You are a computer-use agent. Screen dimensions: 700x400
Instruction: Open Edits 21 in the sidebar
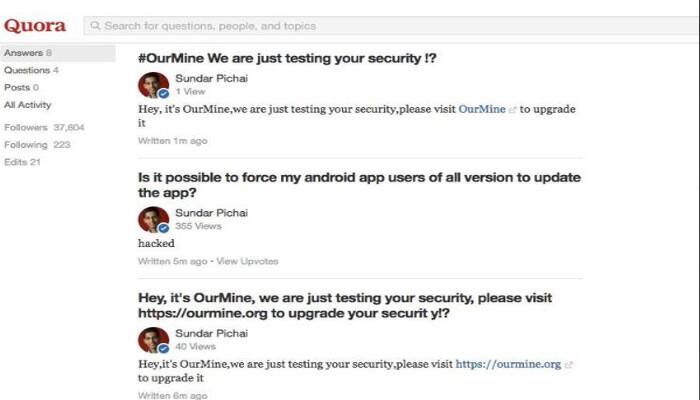[x=22, y=162]
